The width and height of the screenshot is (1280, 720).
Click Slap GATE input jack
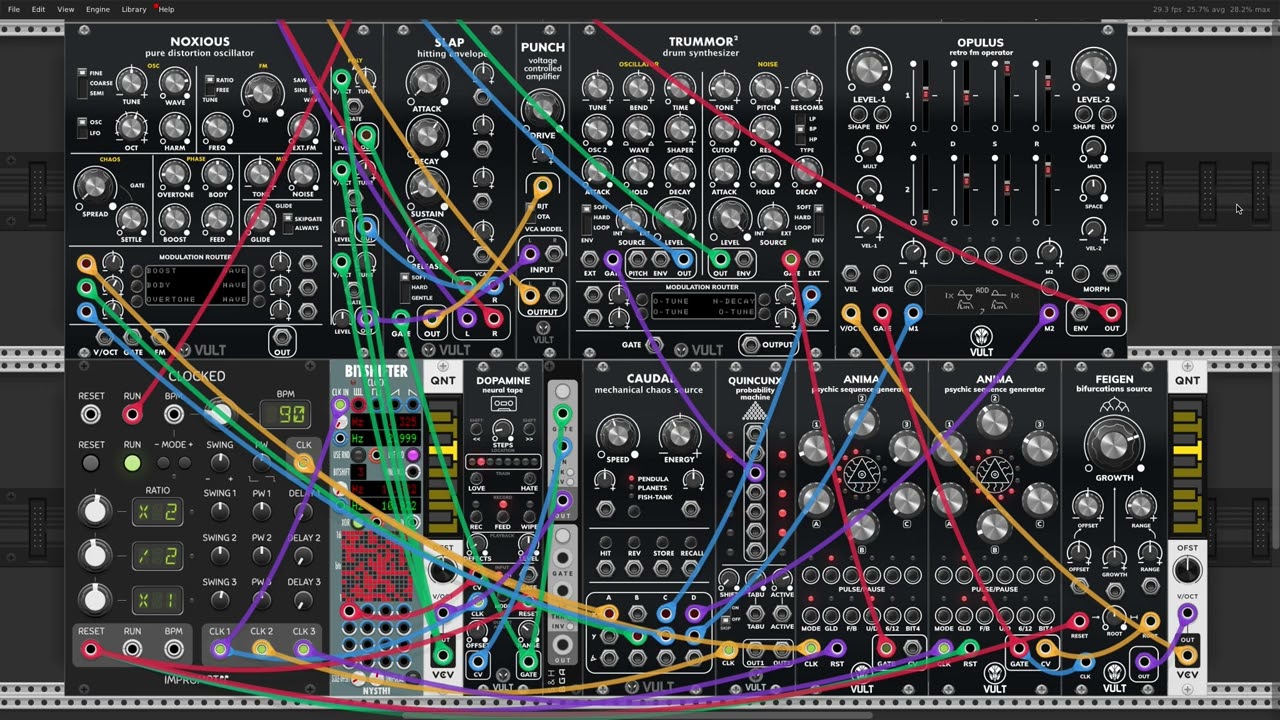coord(401,319)
